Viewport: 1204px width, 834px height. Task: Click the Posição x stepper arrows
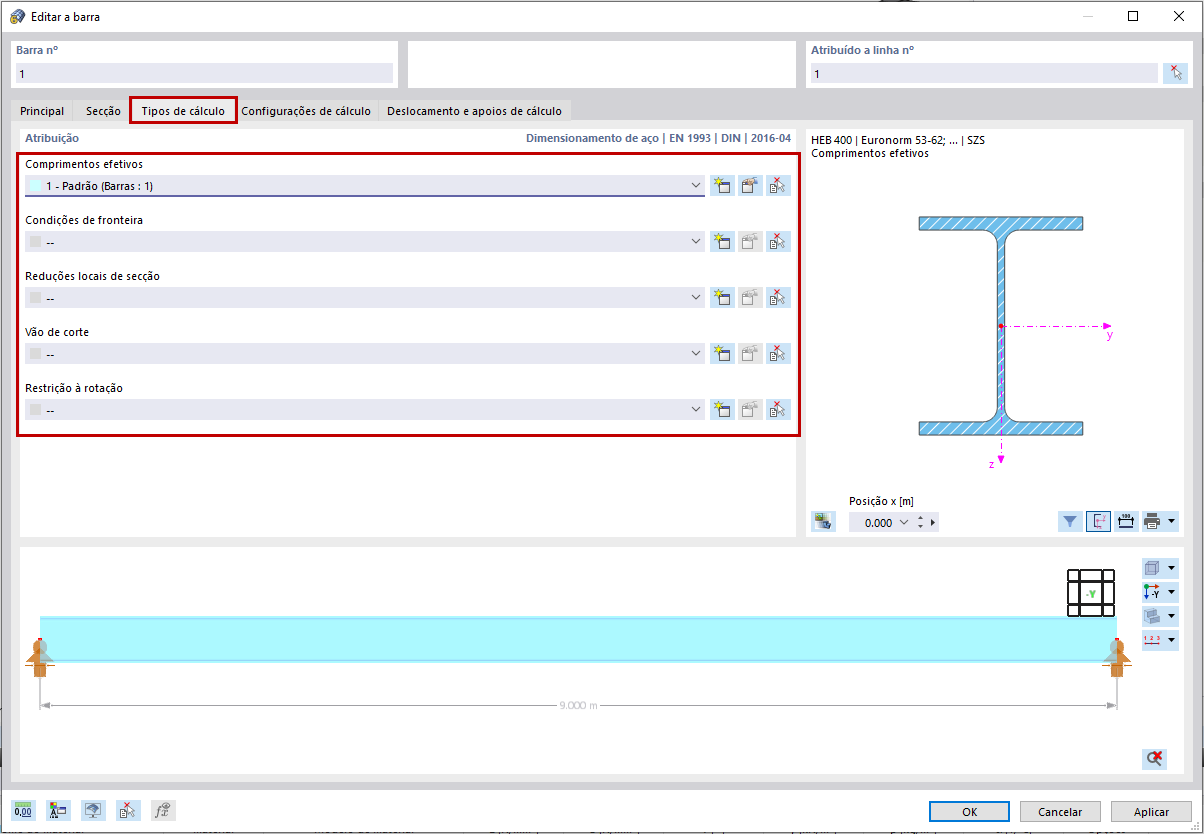pos(920,522)
